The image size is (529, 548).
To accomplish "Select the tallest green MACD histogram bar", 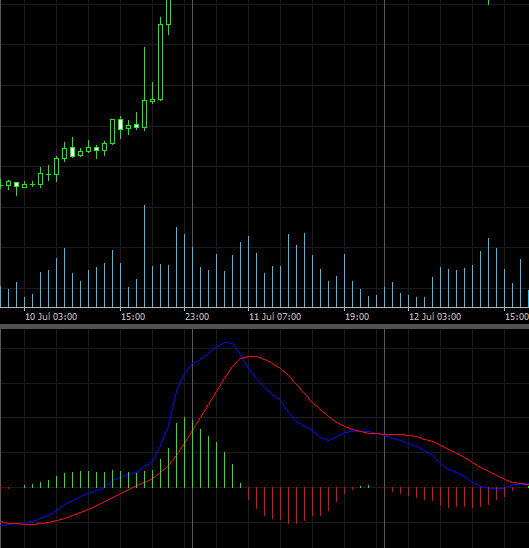I will [184, 452].
